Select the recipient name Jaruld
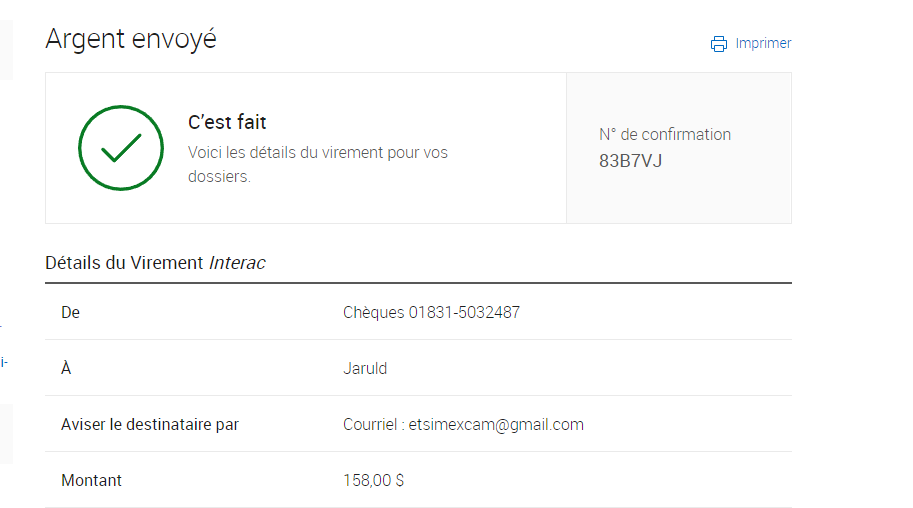This screenshot has height=508, width=913. (365, 368)
